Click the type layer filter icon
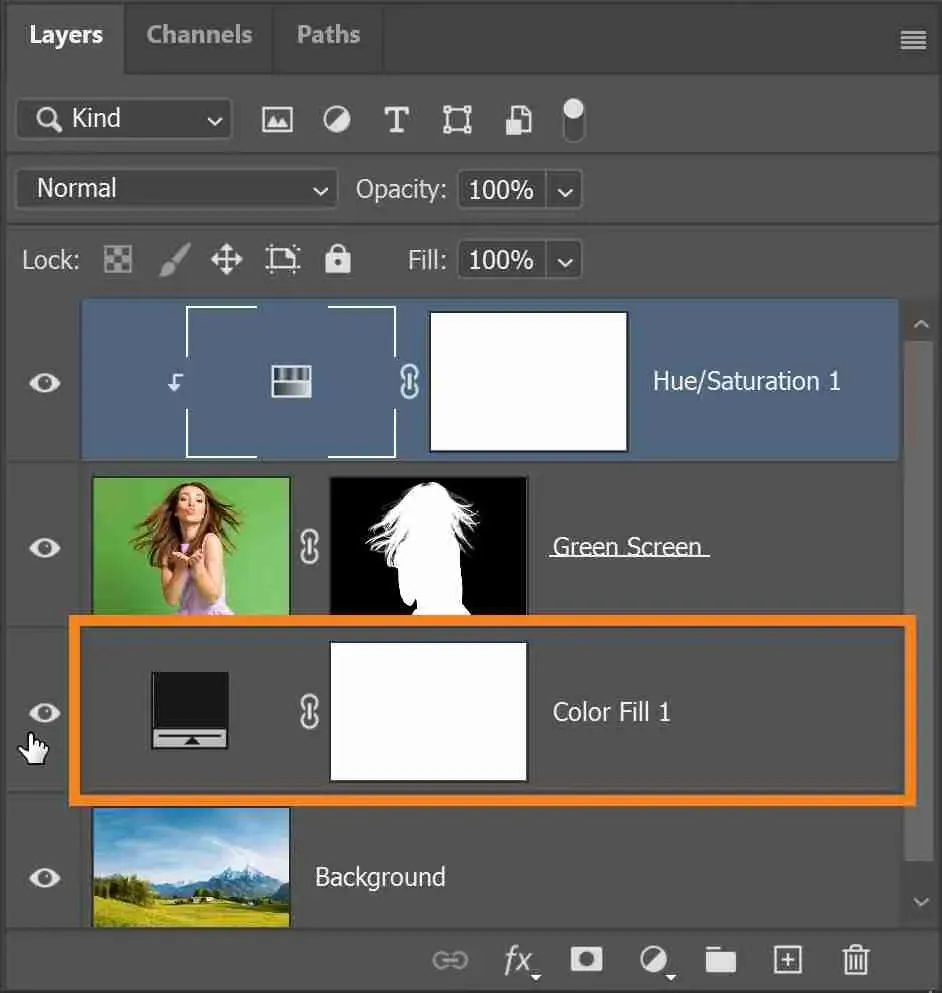942x993 pixels. pyautogui.click(x=397, y=120)
